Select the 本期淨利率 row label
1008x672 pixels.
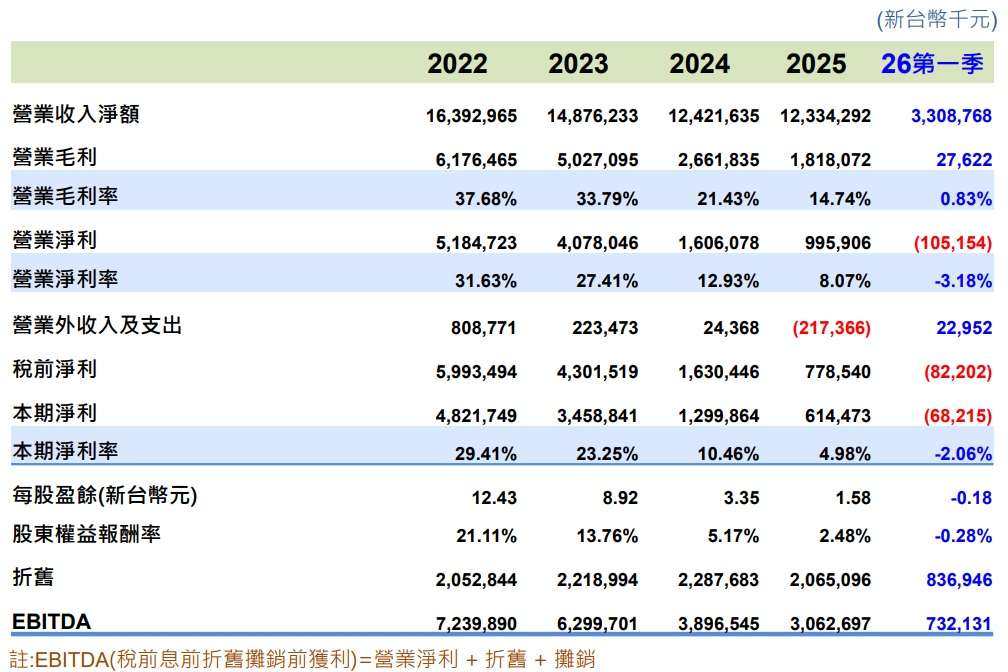click(65, 451)
